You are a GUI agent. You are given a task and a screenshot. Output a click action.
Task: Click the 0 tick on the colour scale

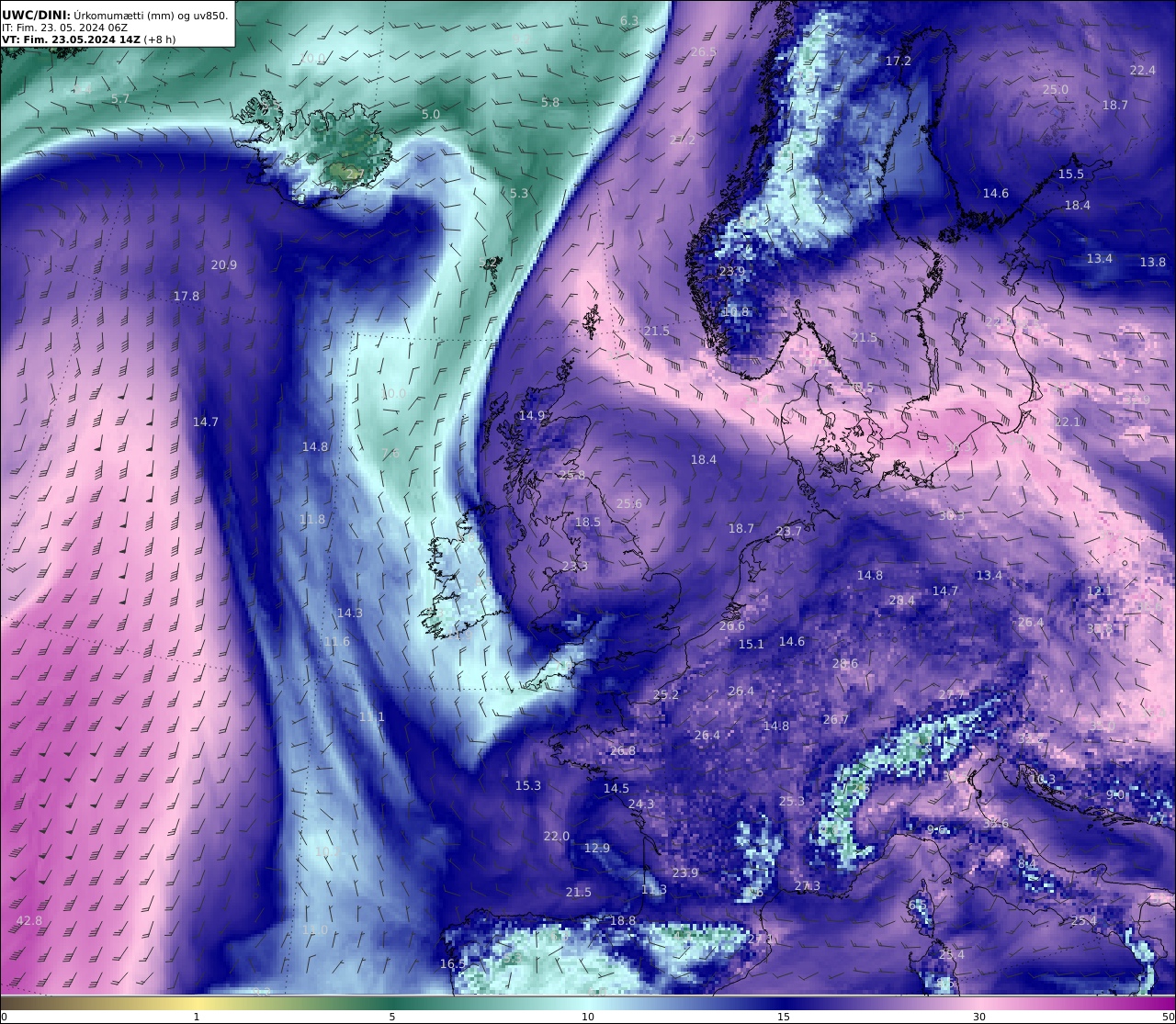point(4,1016)
